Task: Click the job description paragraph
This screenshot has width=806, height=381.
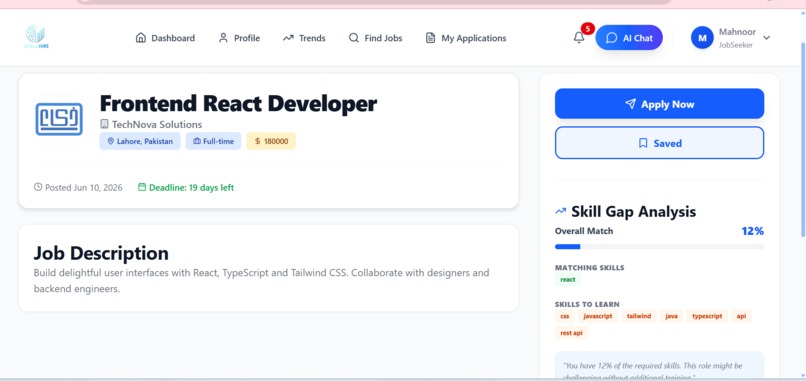Action: (x=261, y=281)
